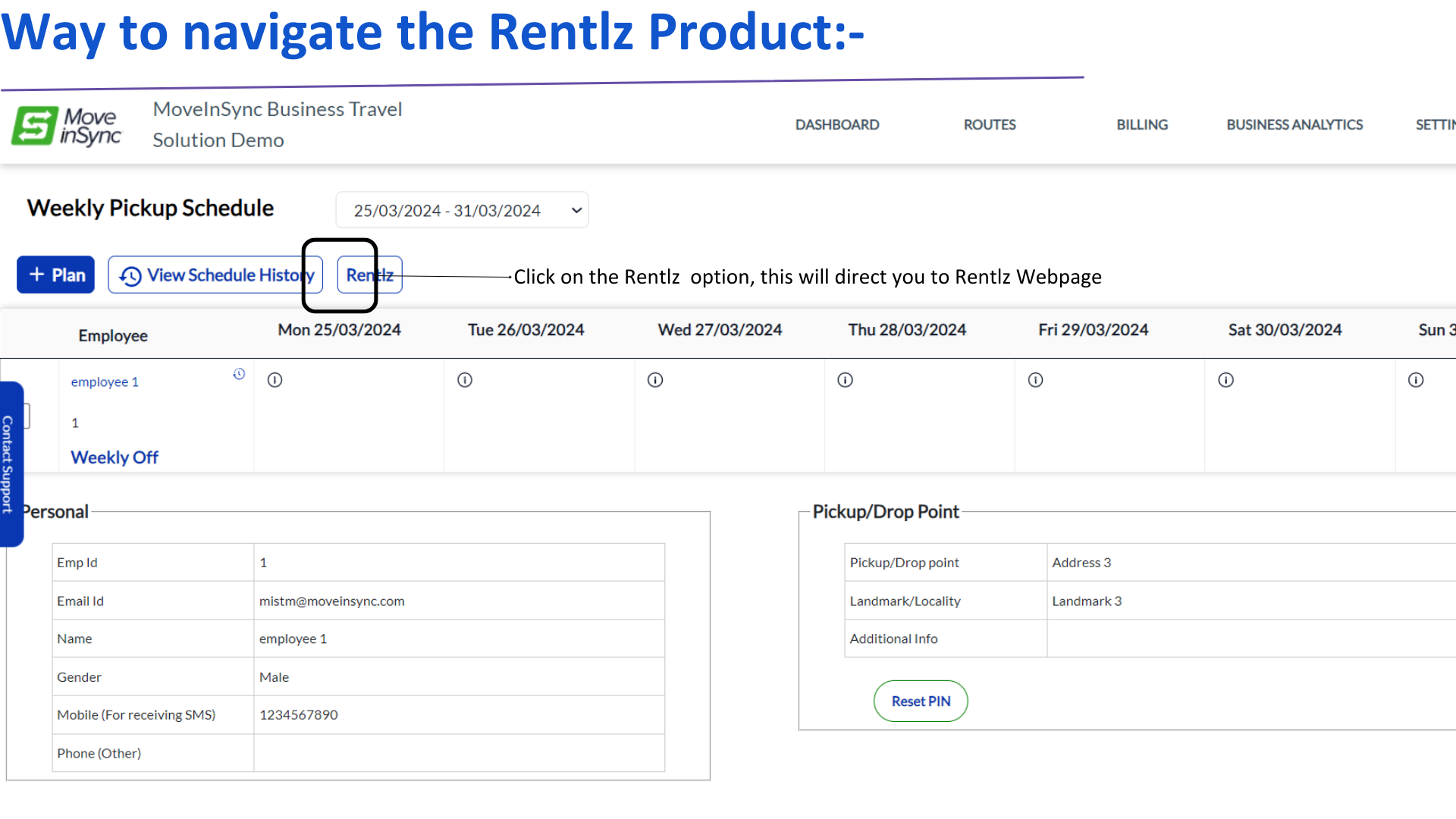The height and width of the screenshot is (819, 1456).
Task: Open the Contact Support side tab
Action: coord(9,464)
